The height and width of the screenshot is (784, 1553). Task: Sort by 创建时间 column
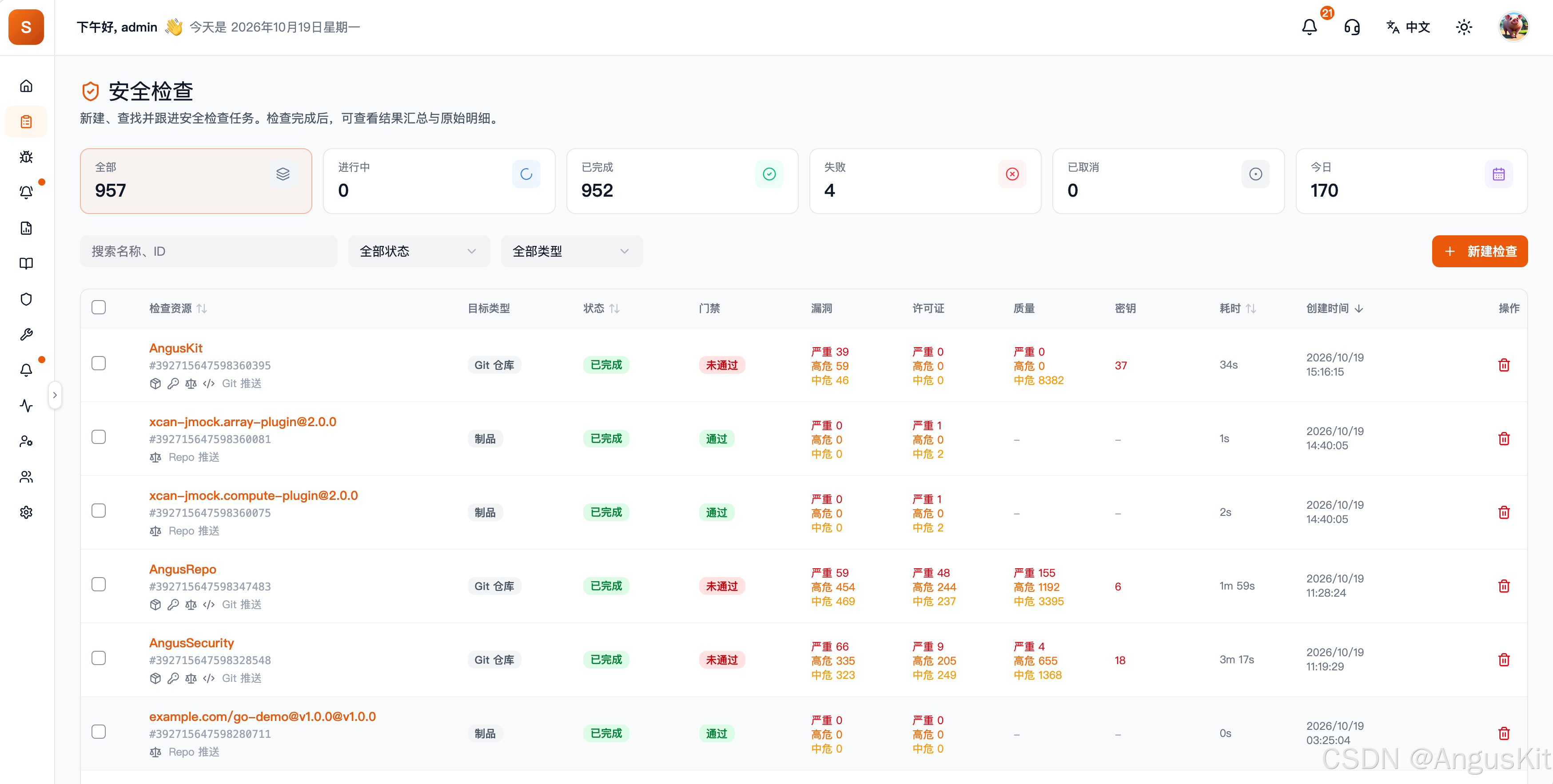point(1335,309)
